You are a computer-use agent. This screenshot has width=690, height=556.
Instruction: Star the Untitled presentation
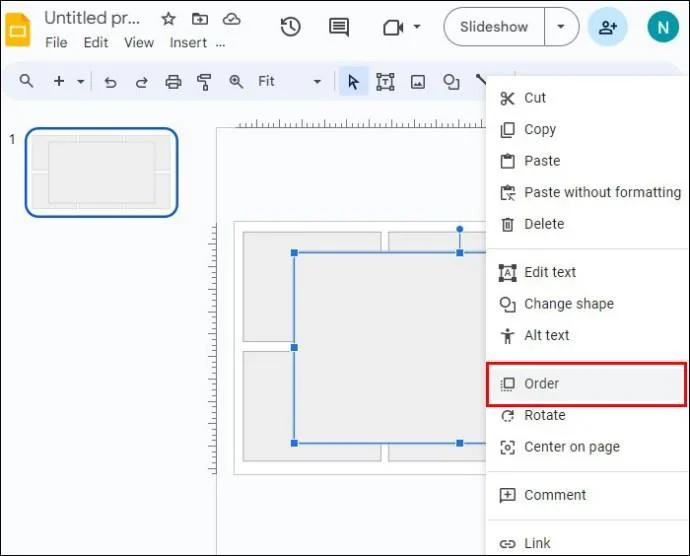[x=169, y=18]
